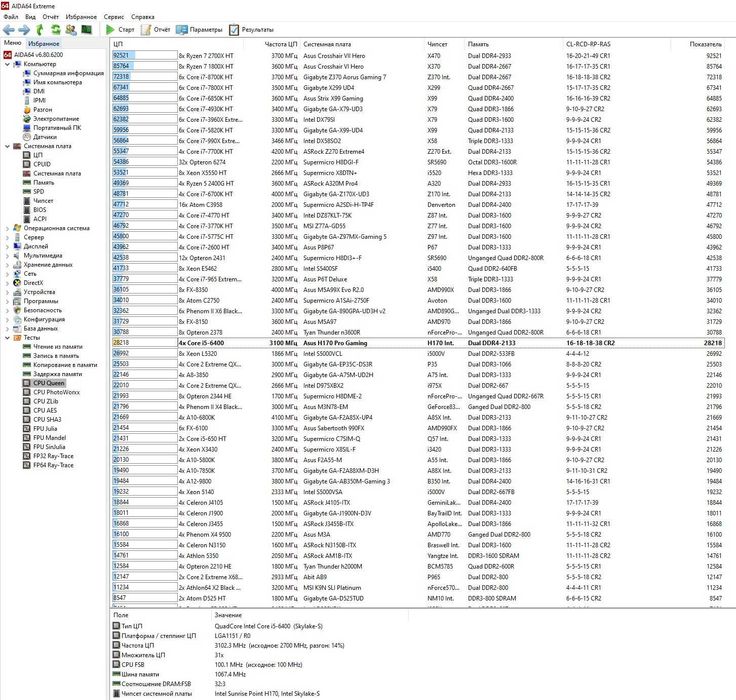Select the FP32 Ray-Trace test
This screenshot has width=736, height=700.
54,456
